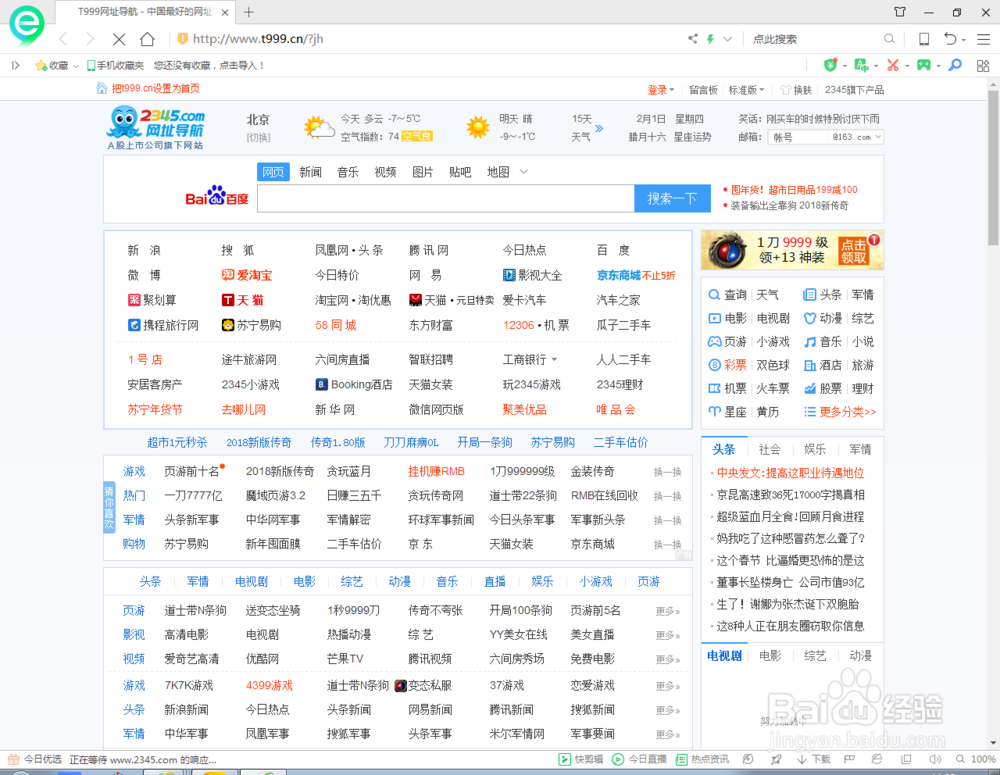
Task: Click the green shield payment protection icon
Action: pos(830,65)
